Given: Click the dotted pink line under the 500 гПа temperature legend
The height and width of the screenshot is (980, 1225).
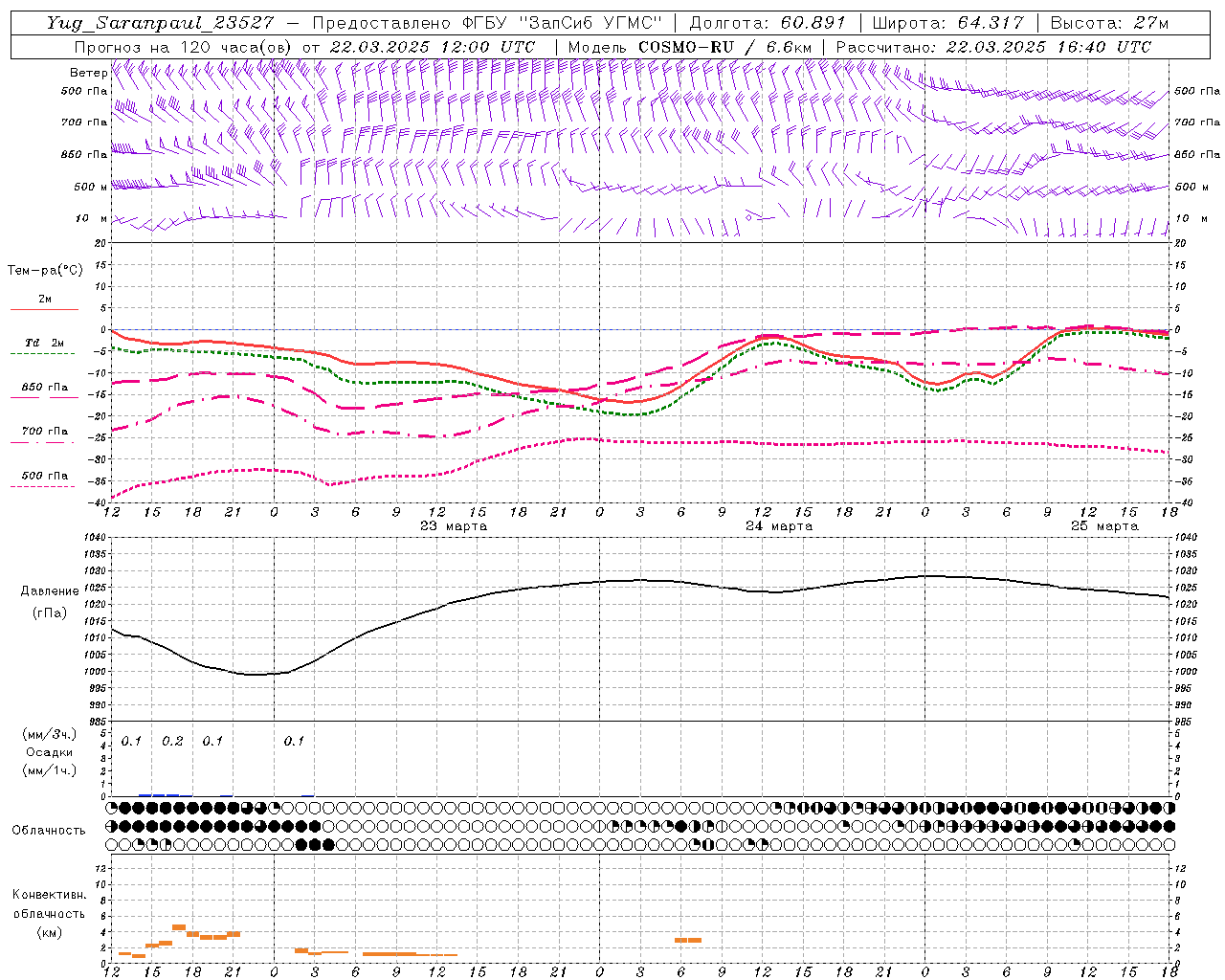Looking at the screenshot, I should pos(42,486).
